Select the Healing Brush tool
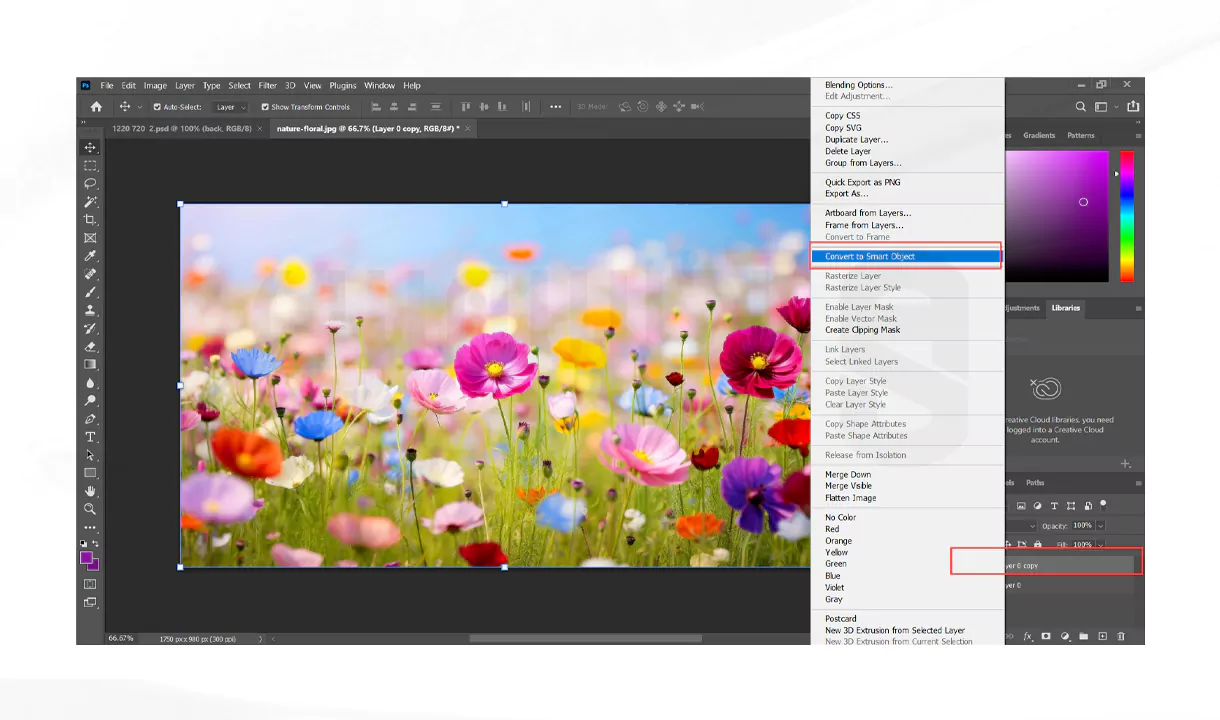The height and width of the screenshot is (720, 1220). [90, 274]
